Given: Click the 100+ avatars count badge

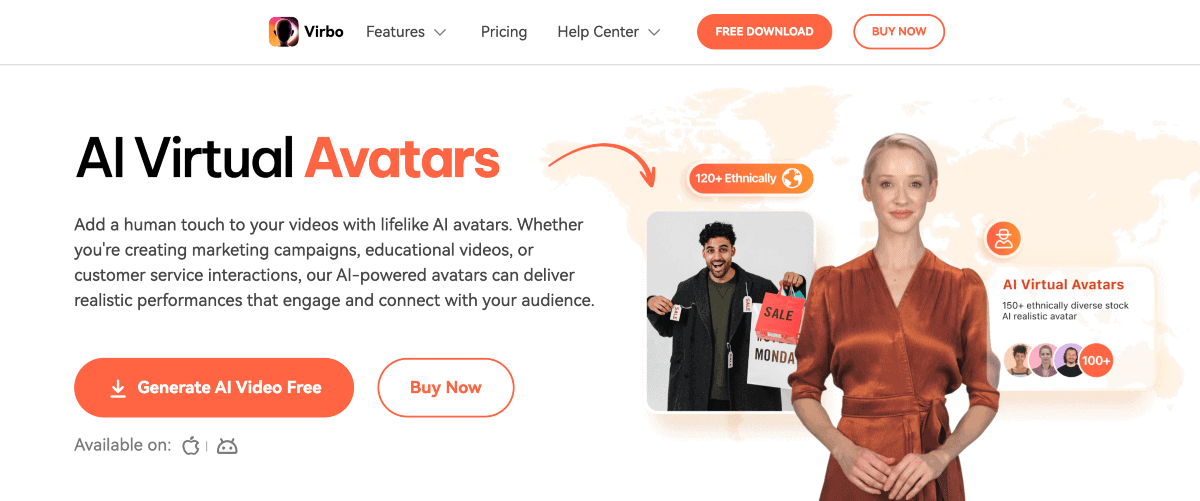Looking at the screenshot, I should pos(1097,360).
